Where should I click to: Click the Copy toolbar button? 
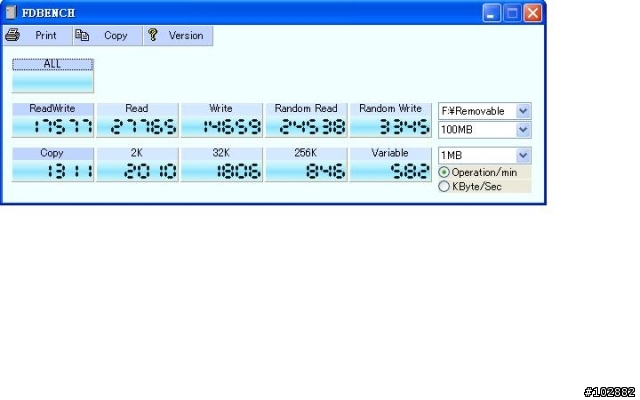[108, 36]
